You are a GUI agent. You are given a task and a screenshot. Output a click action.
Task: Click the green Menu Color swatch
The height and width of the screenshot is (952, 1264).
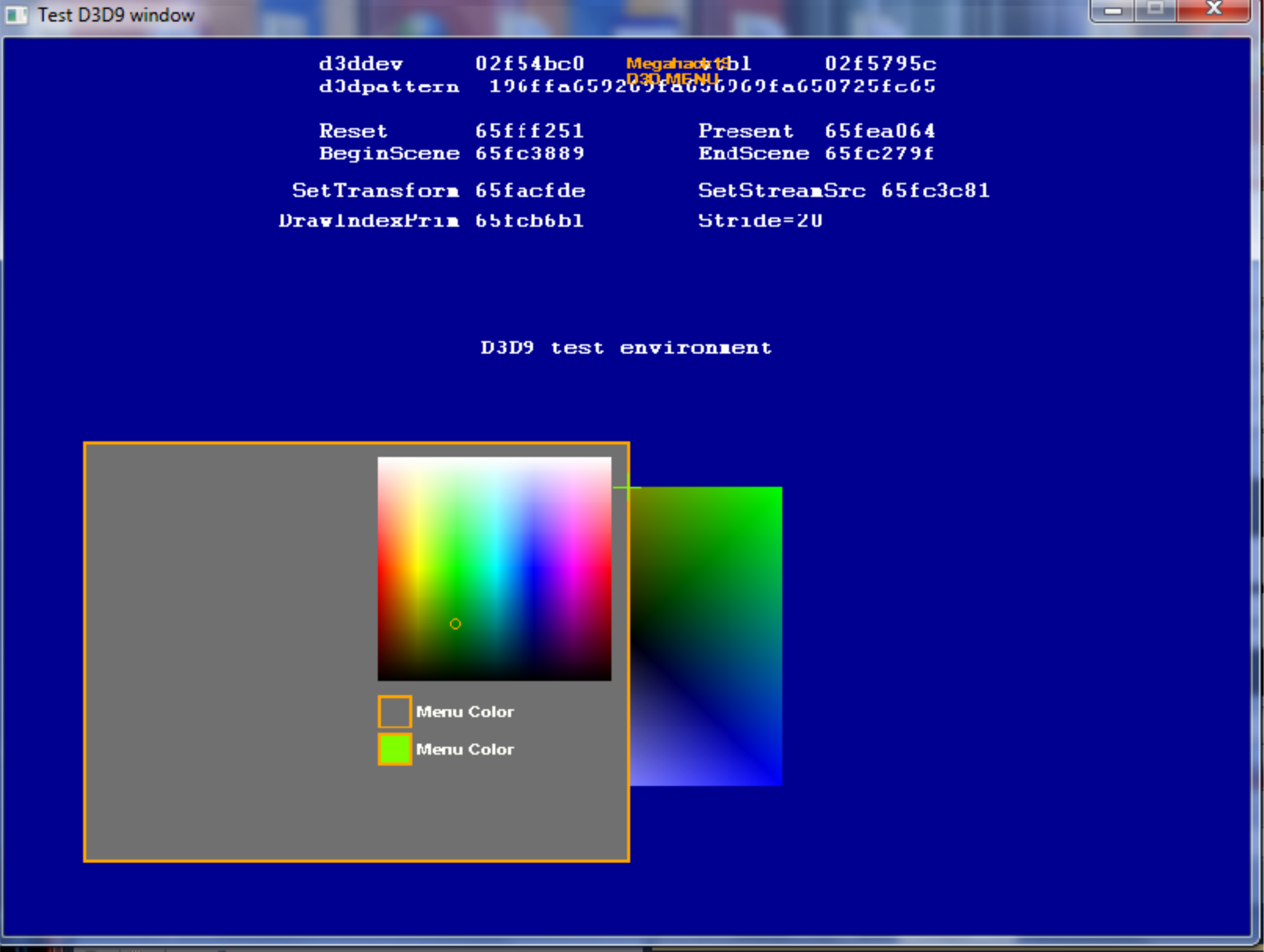pos(395,749)
